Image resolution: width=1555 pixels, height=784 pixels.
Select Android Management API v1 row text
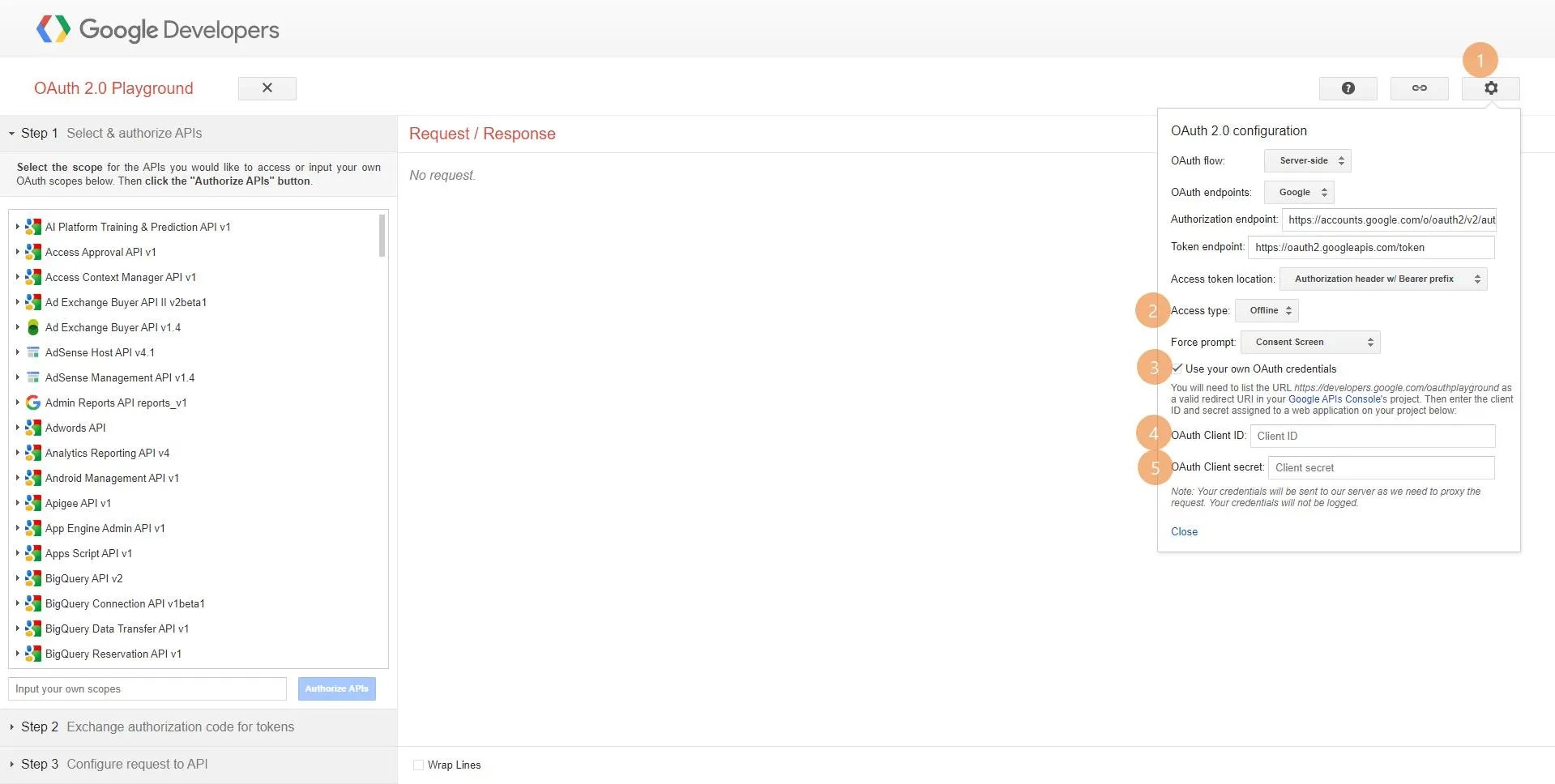click(x=112, y=478)
